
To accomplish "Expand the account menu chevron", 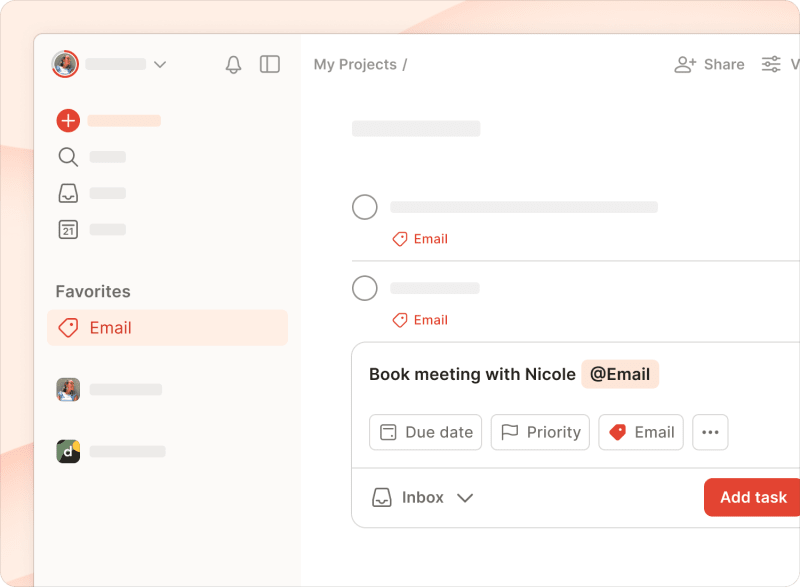I will click(160, 64).
